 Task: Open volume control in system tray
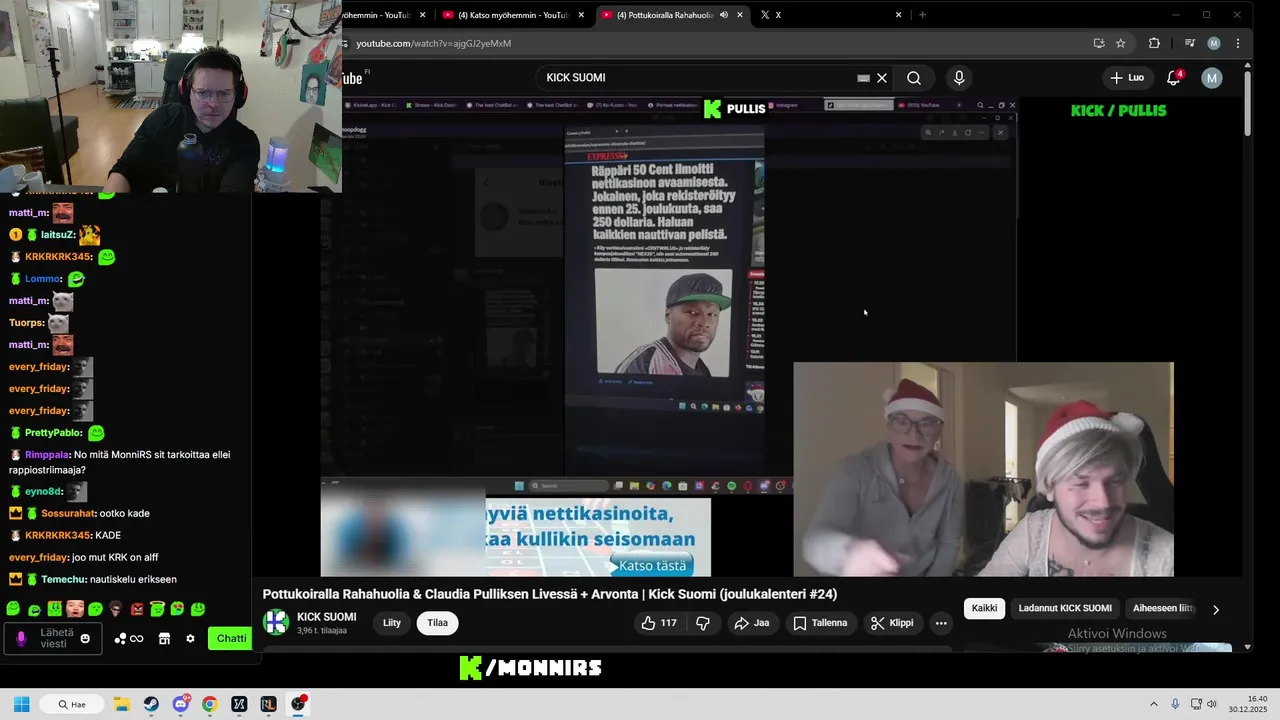(1212, 704)
